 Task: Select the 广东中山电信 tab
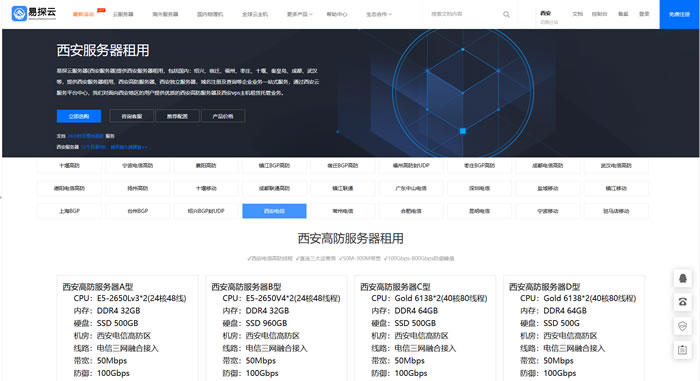[411, 188]
